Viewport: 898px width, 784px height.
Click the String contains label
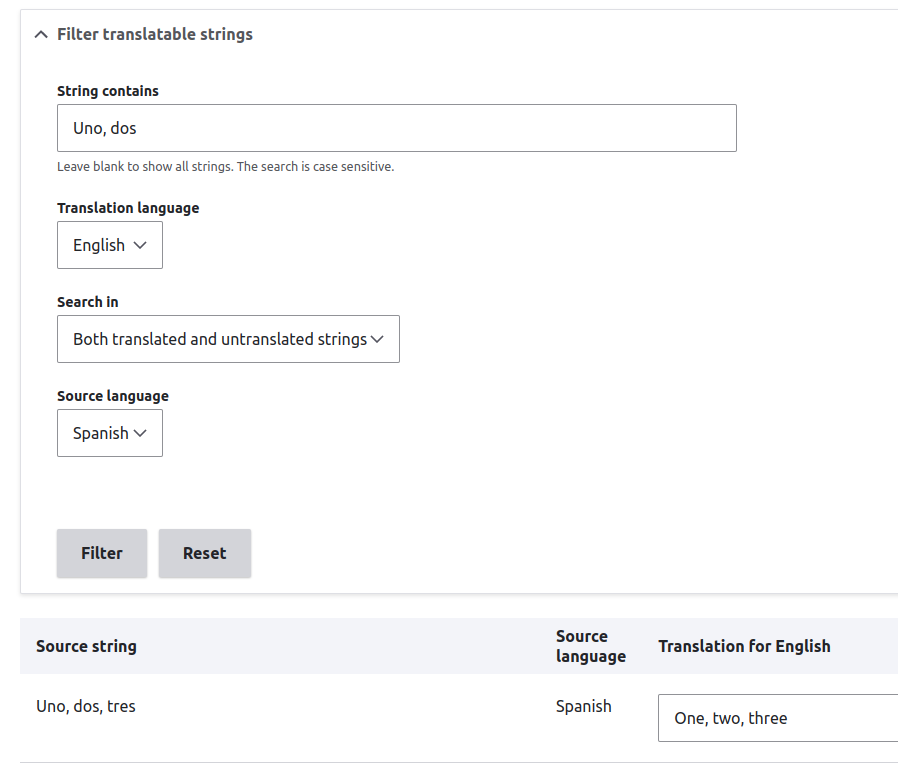108,91
